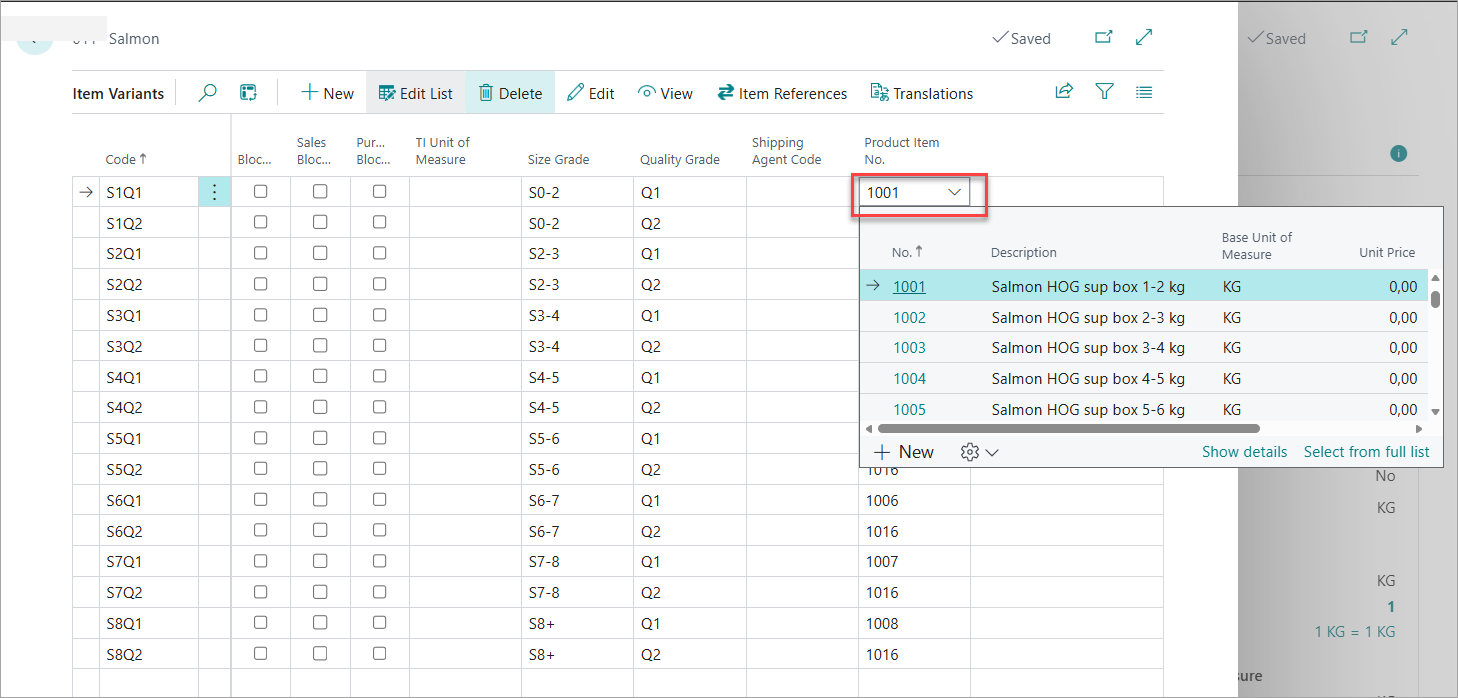Open dropdown settings gear menu
The height and width of the screenshot is (698, 1458).
point(979,452)
